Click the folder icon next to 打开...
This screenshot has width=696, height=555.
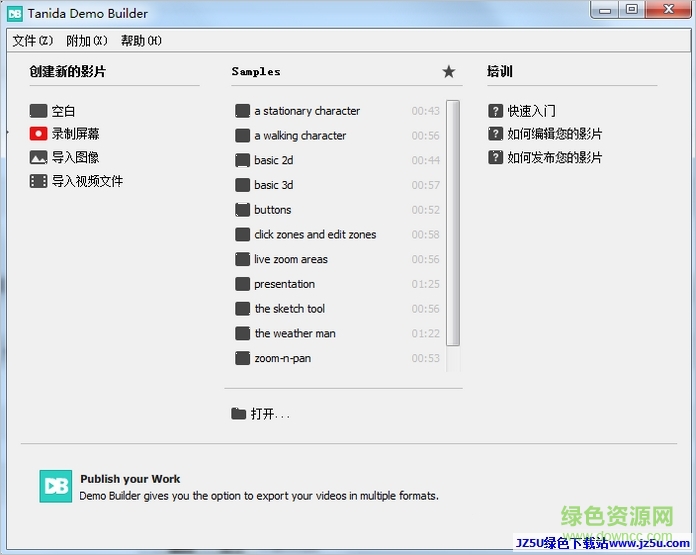238,414
